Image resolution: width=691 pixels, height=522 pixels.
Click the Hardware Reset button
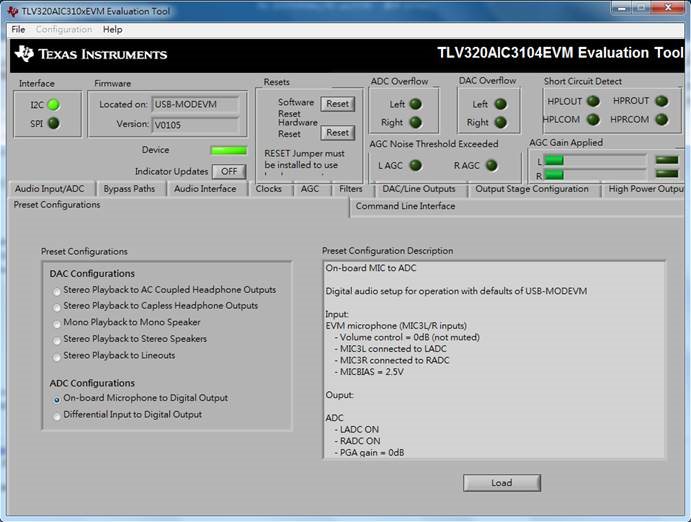[x=338, y=133]
